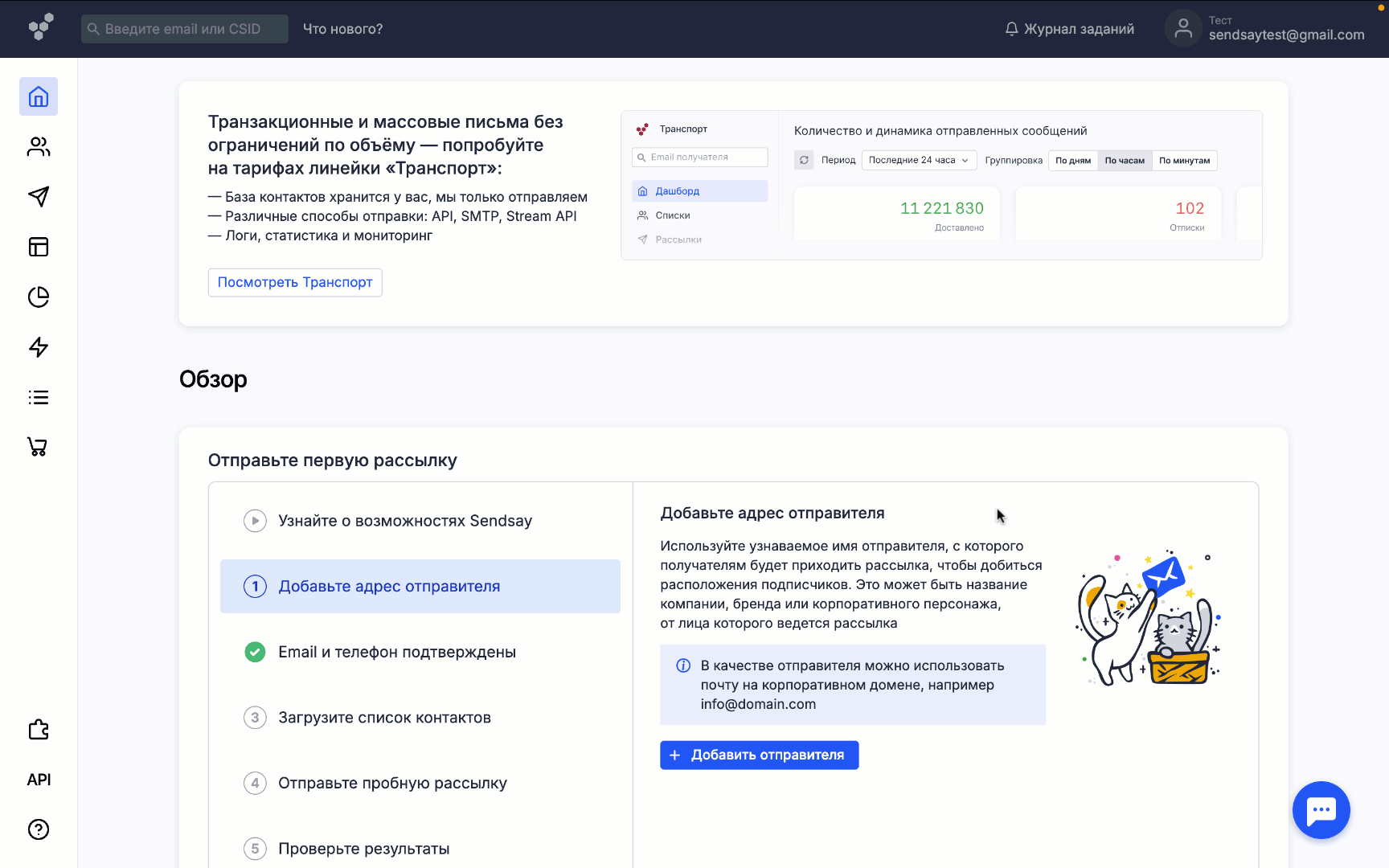Open the Analytics pie chart icon
1389x868 pixels.
pos(39,297)
